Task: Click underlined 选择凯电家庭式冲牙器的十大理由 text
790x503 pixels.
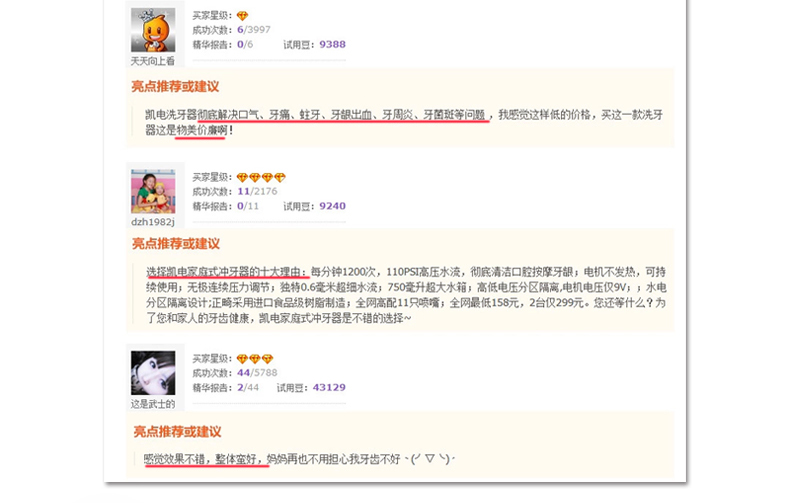Action: tap(227, 272)
